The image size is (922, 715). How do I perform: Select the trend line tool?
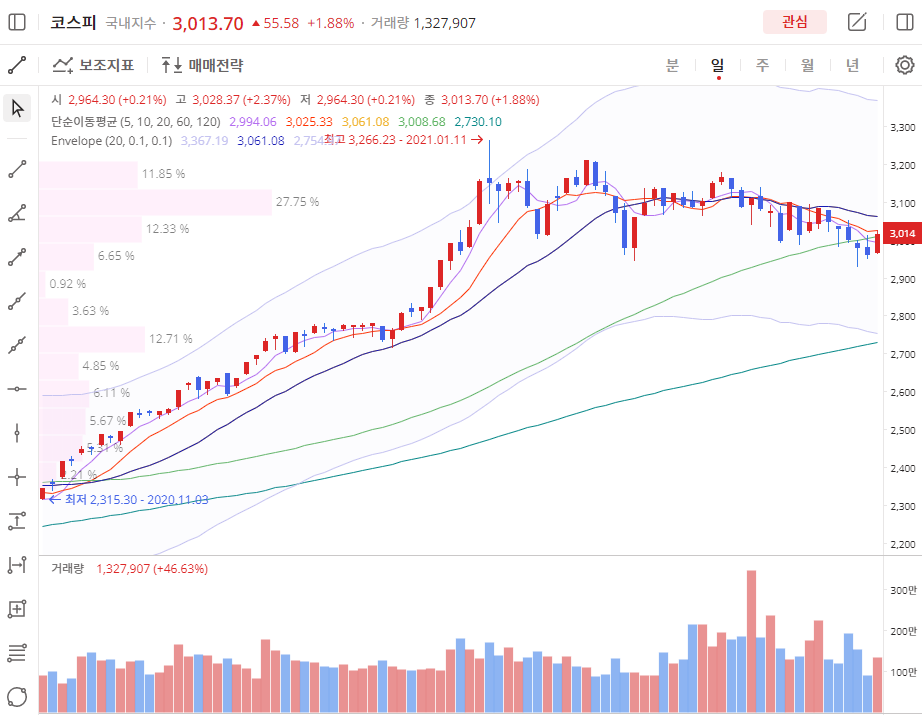17,169
